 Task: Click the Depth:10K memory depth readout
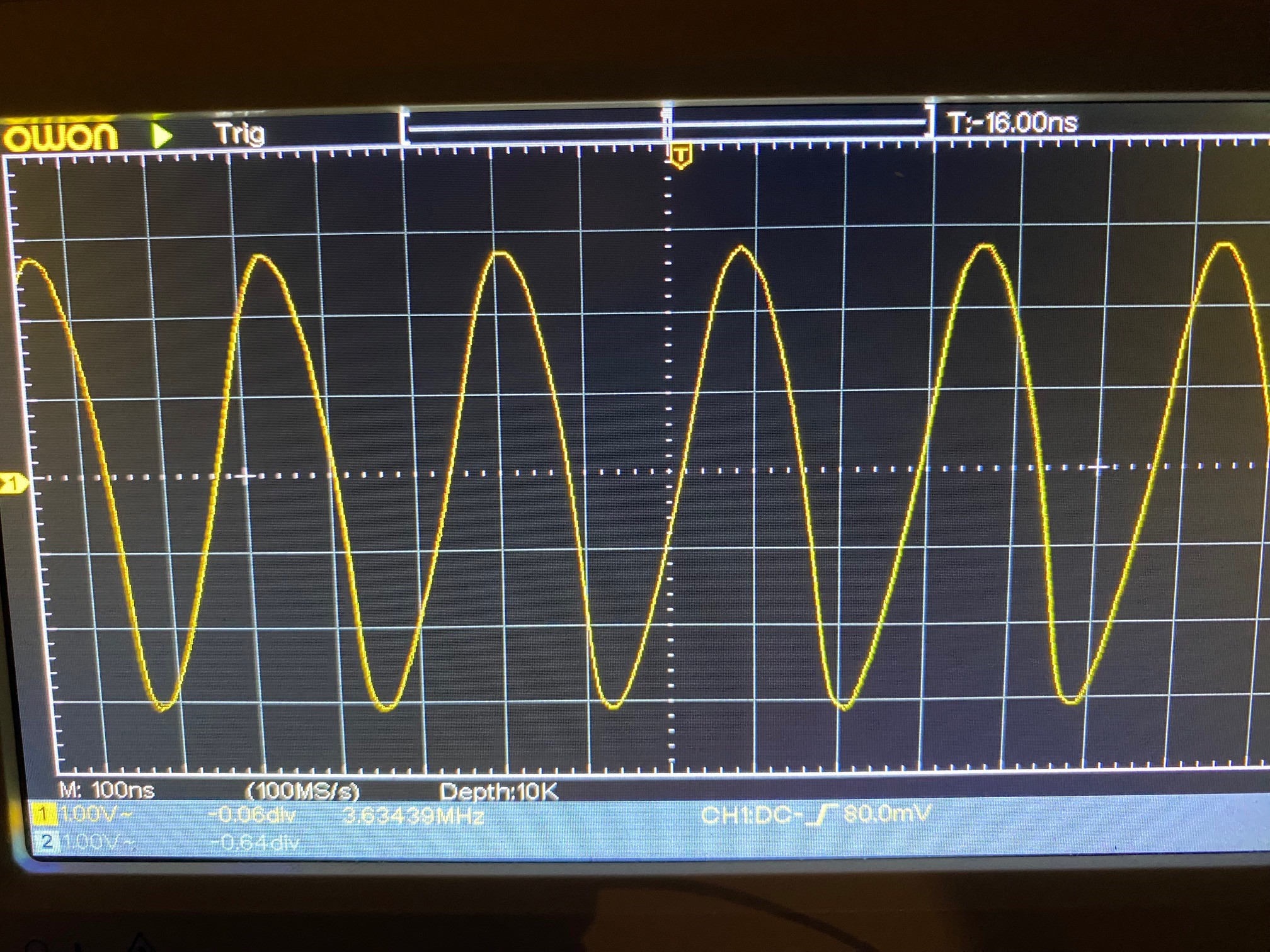click(x=498, y=791)
